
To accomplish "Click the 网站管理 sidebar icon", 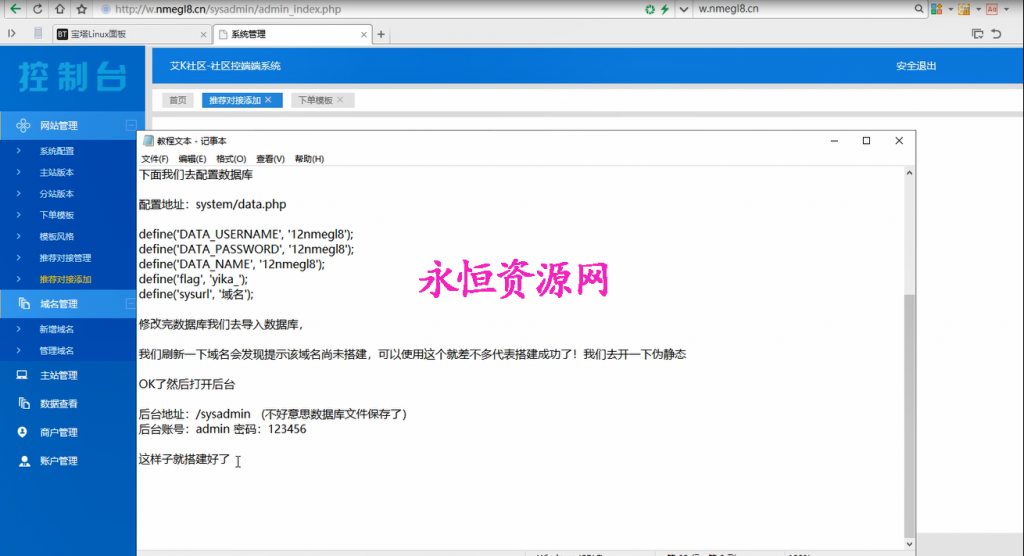I will [x=23, y=126].
